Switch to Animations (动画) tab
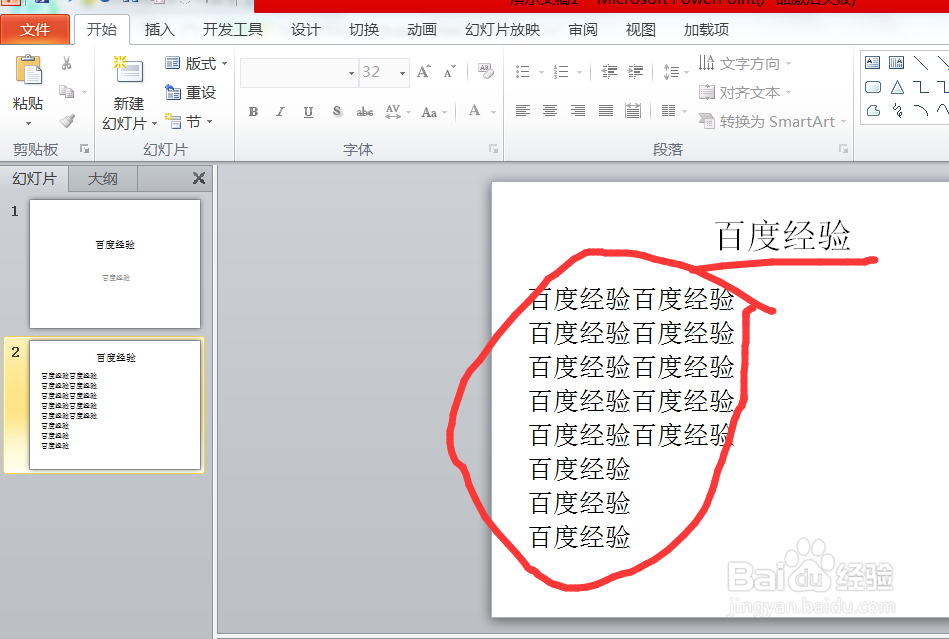This screenshot has width=949, height=639. 422,30
